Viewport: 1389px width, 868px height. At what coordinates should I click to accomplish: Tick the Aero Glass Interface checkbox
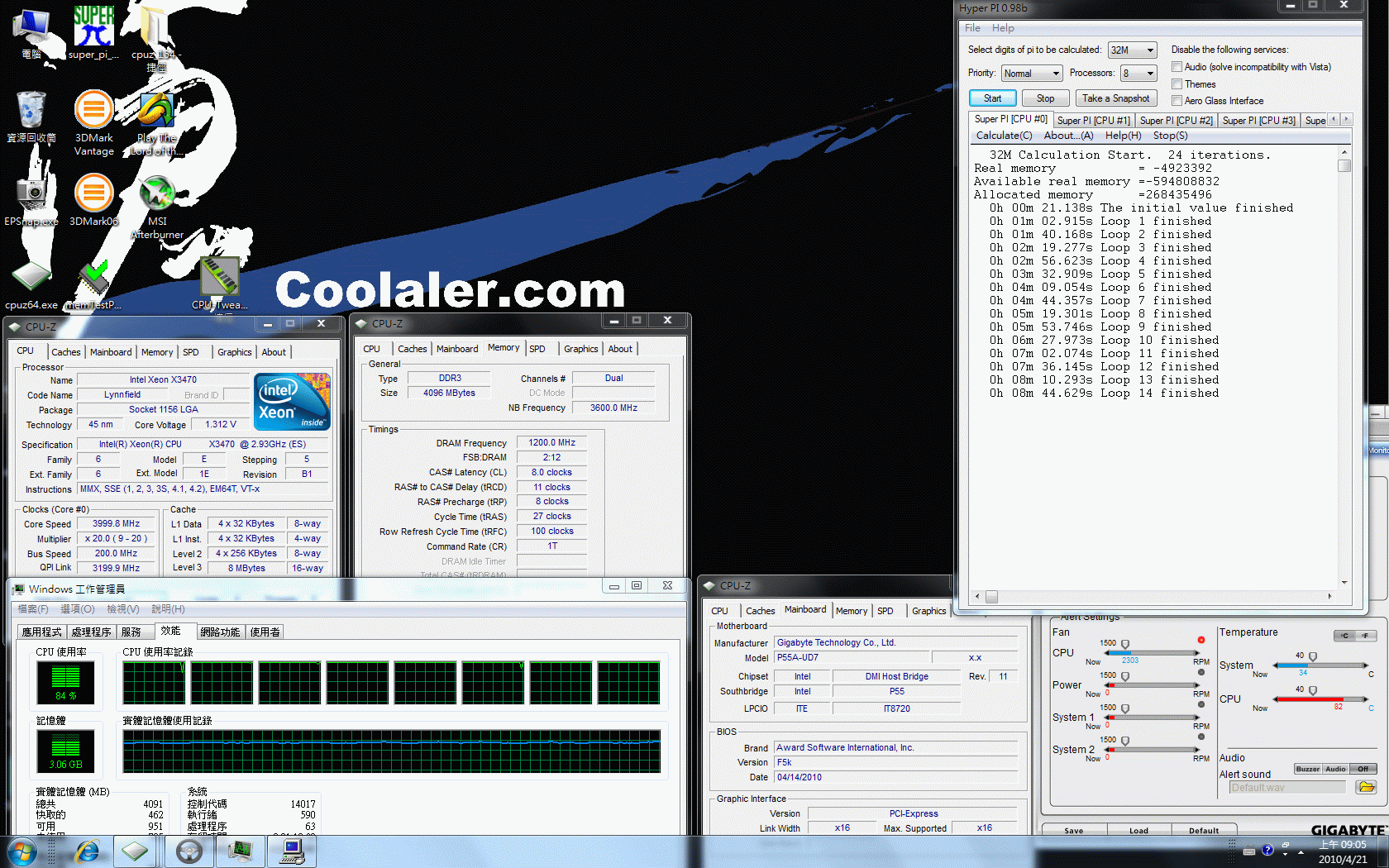(1177, 101)
